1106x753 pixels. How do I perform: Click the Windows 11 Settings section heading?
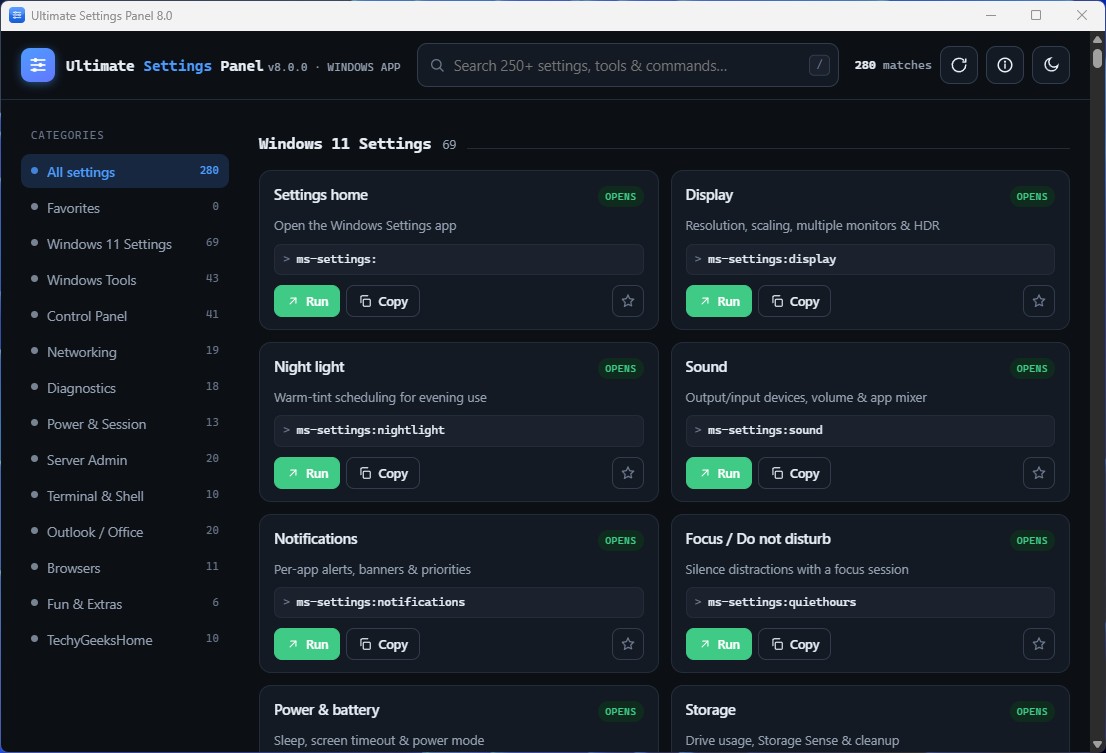click(344, 143)
